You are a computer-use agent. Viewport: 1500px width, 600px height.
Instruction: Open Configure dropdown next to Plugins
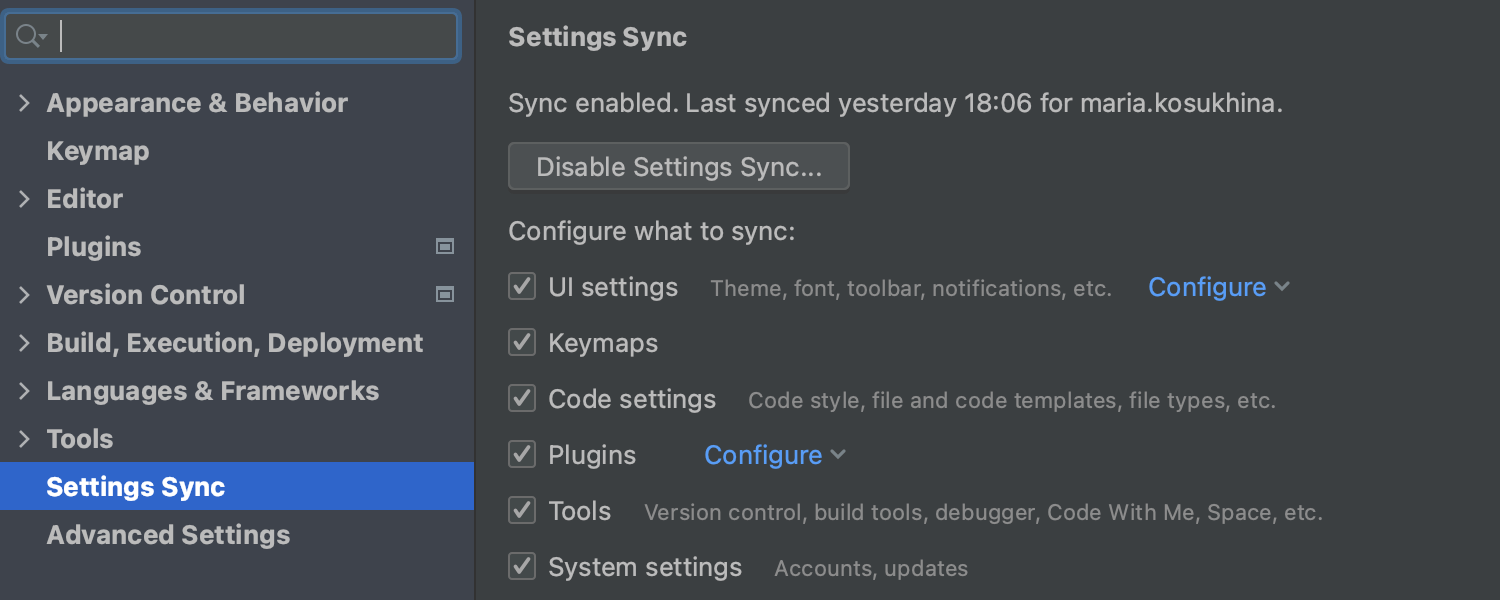pos(774,455)
